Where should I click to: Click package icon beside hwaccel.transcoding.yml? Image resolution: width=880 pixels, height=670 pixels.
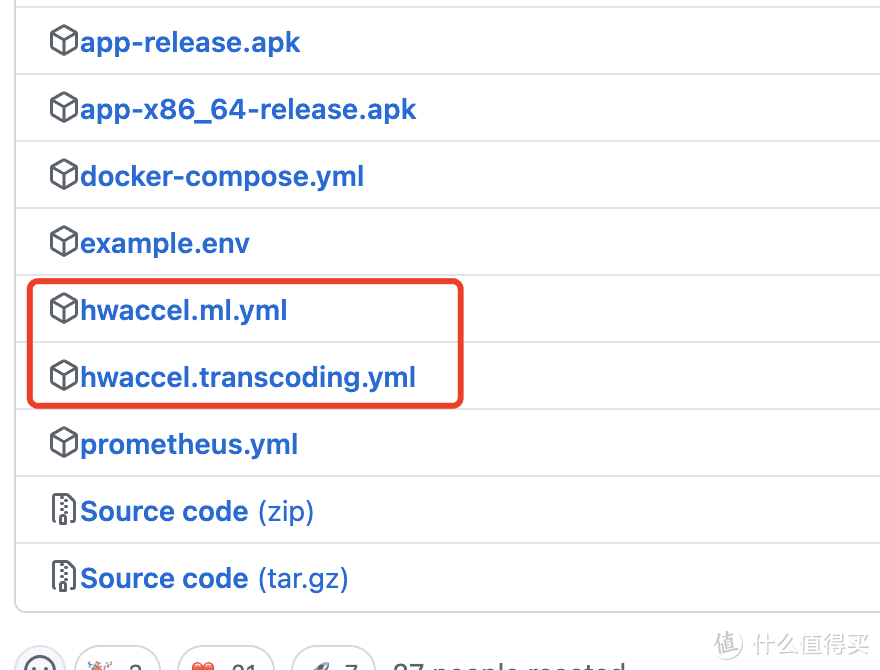tap(63, 375)
